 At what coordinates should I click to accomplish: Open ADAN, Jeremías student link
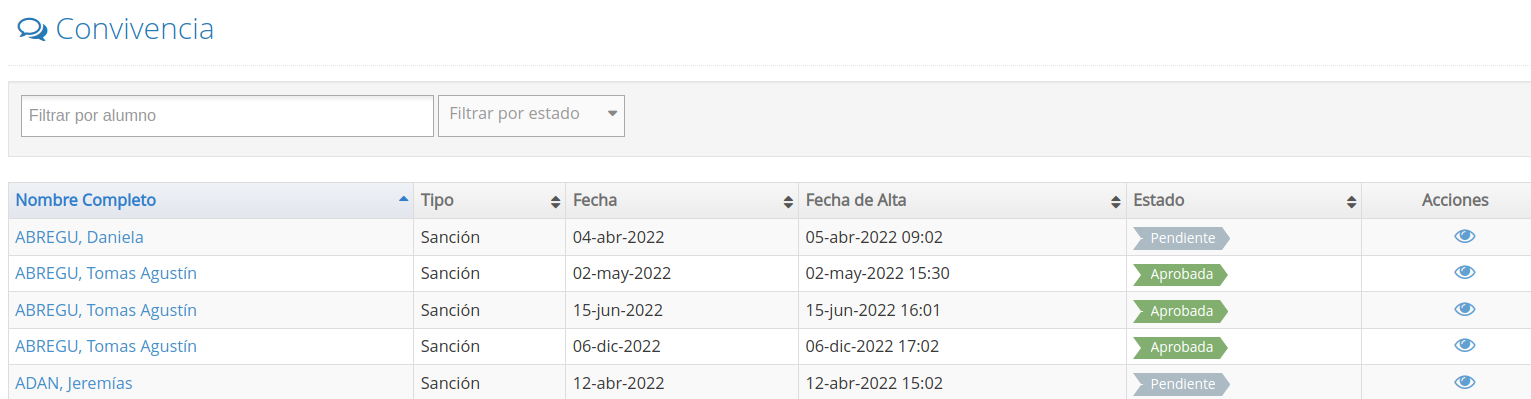(x=74, y=383)
